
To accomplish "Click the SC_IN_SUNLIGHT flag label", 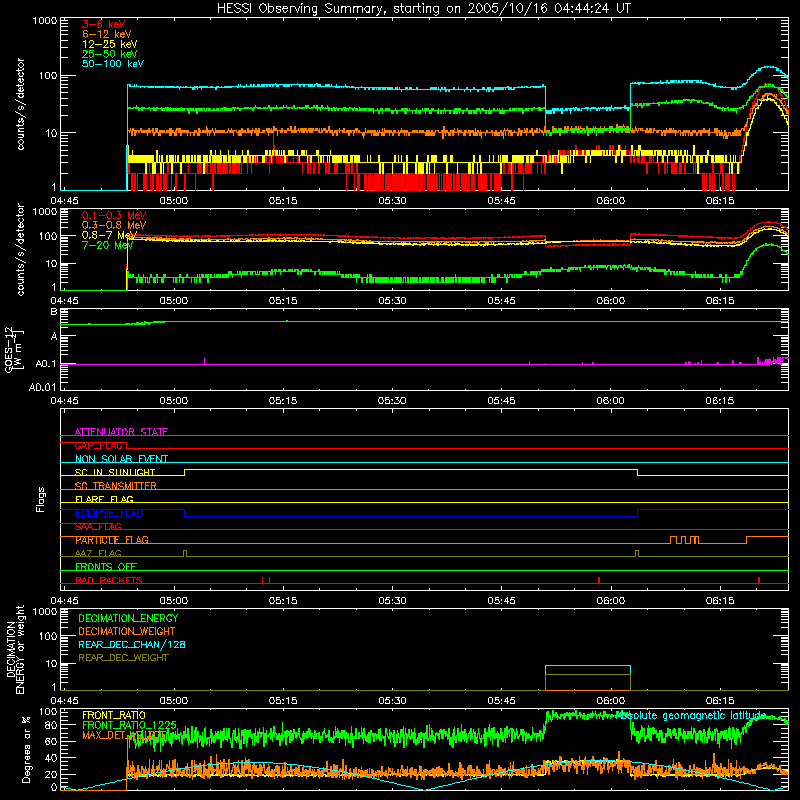I will point(115,472).
